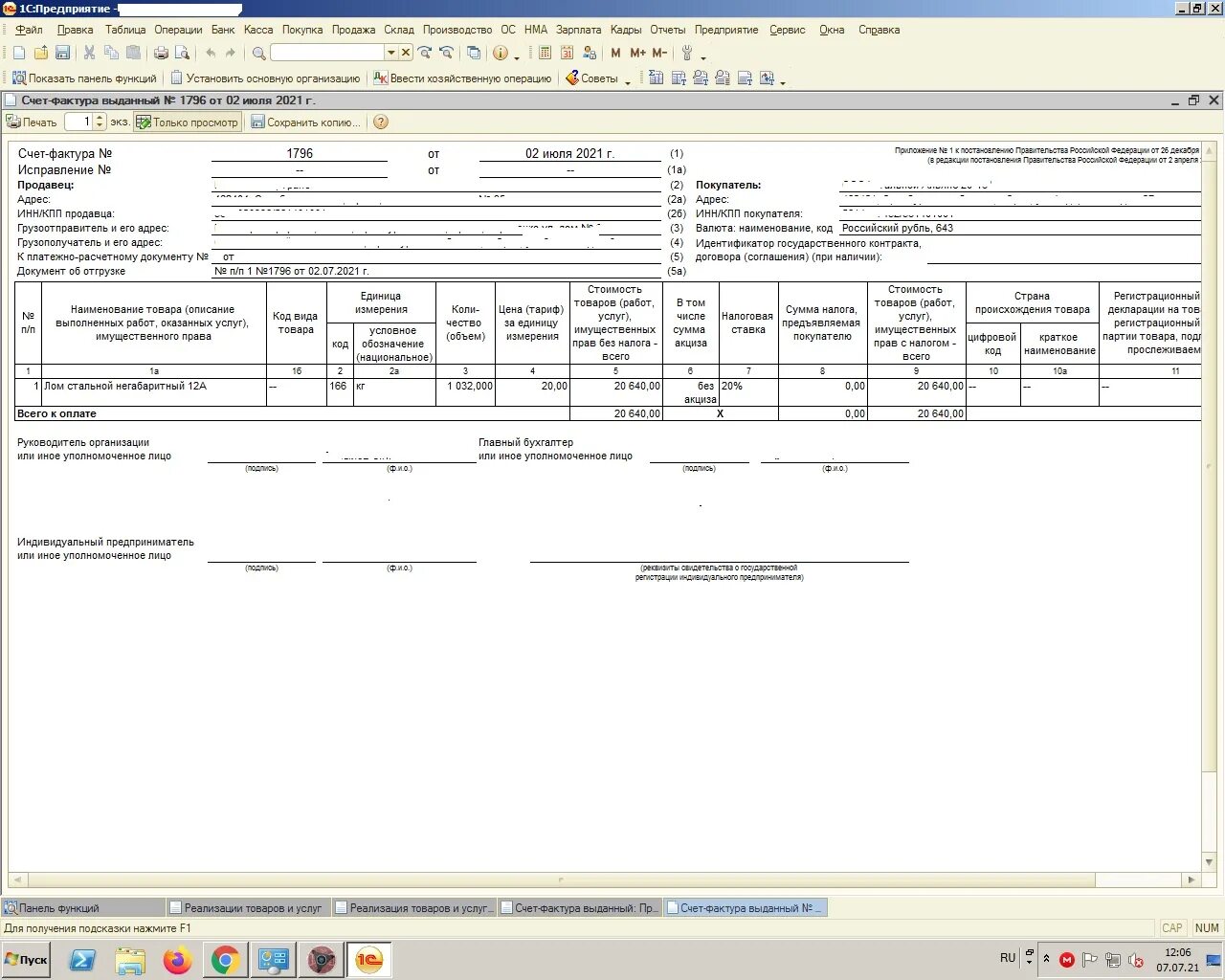Viewport: 1225px width, 980px height.
Task: Click the Find next icon
Action: tap(425, 54)
